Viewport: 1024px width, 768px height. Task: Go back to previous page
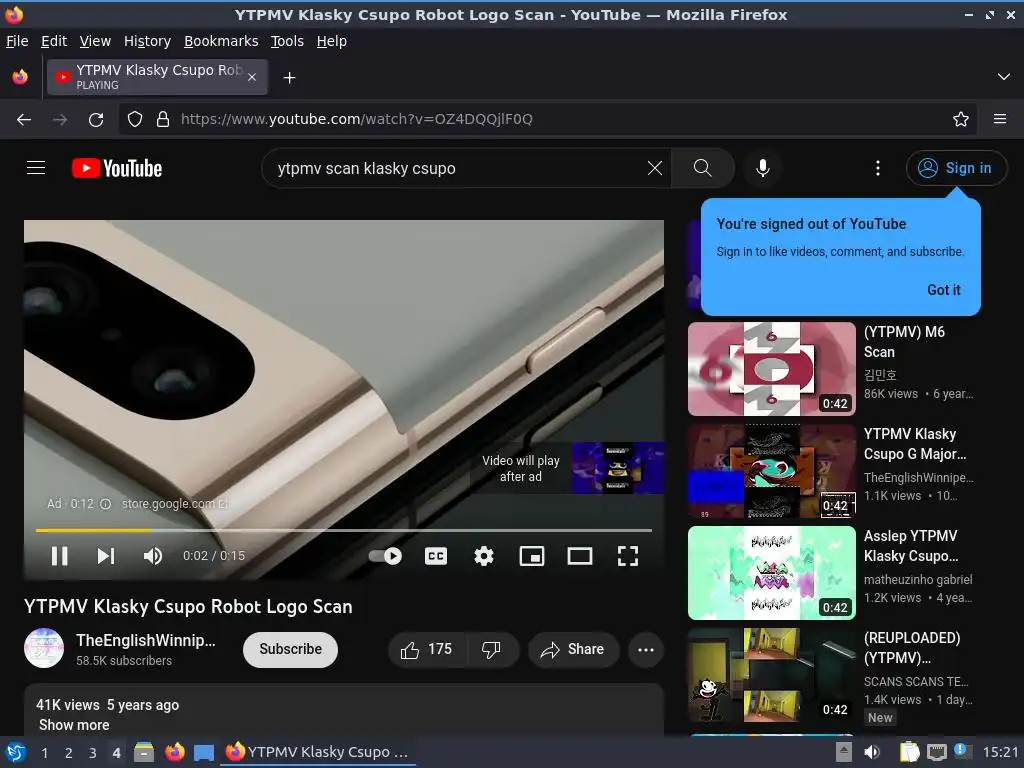tap(24, 120)
